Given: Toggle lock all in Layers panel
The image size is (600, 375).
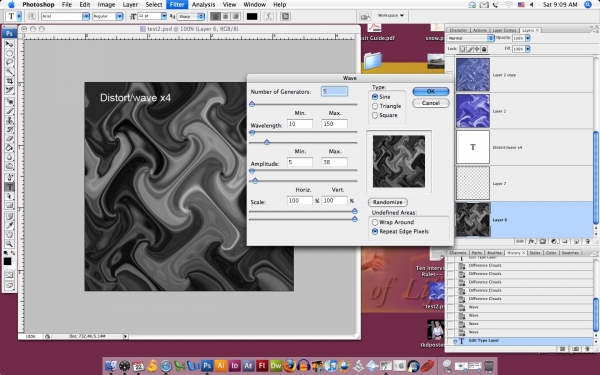Looking at the screenshot, I should coord(484,49).
